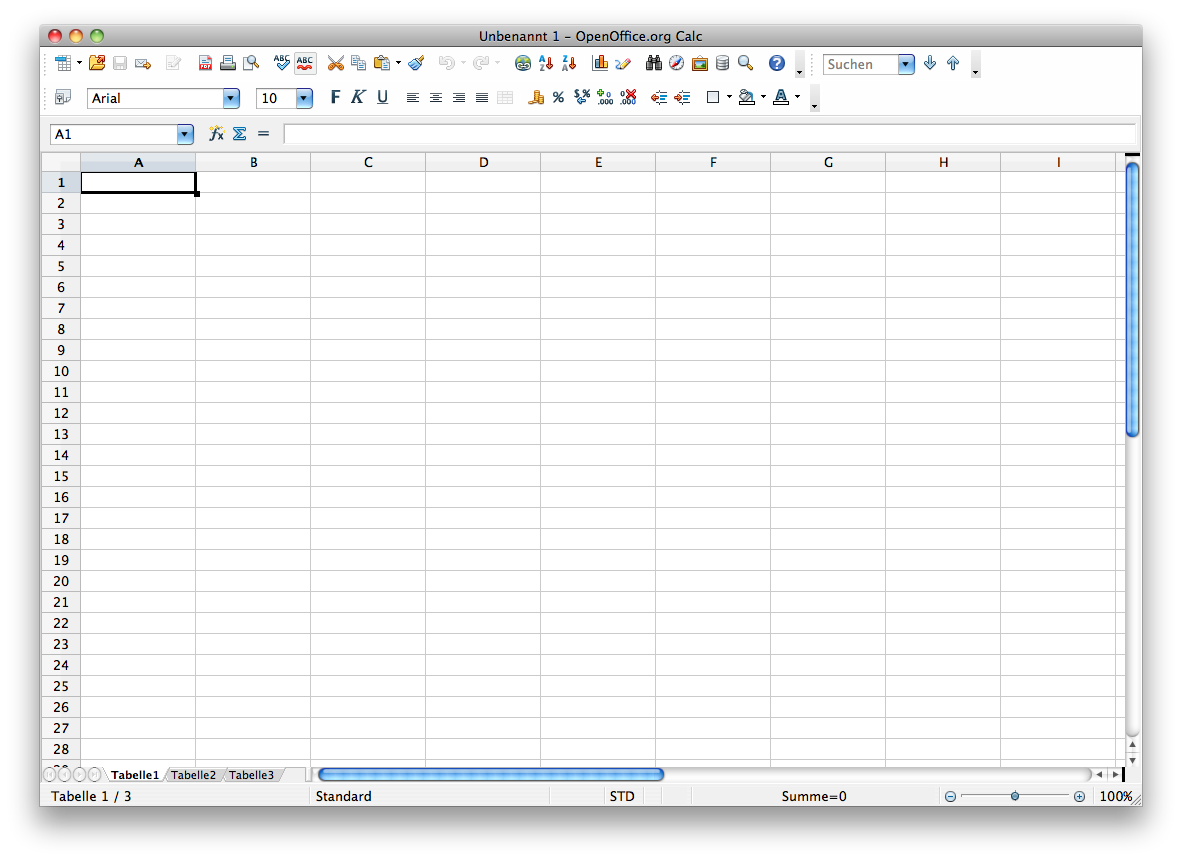Toggle underline formatting
The image size is (1182, 861).
[381, 97]
